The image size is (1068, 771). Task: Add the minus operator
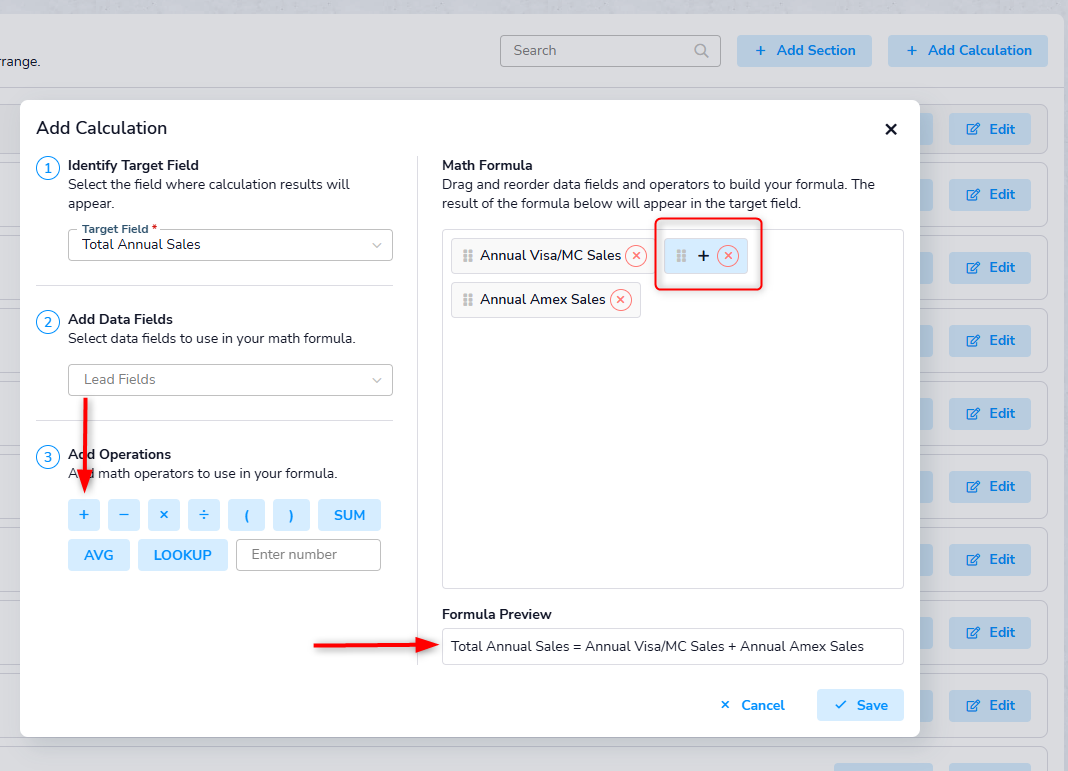(x=123, y=515)
